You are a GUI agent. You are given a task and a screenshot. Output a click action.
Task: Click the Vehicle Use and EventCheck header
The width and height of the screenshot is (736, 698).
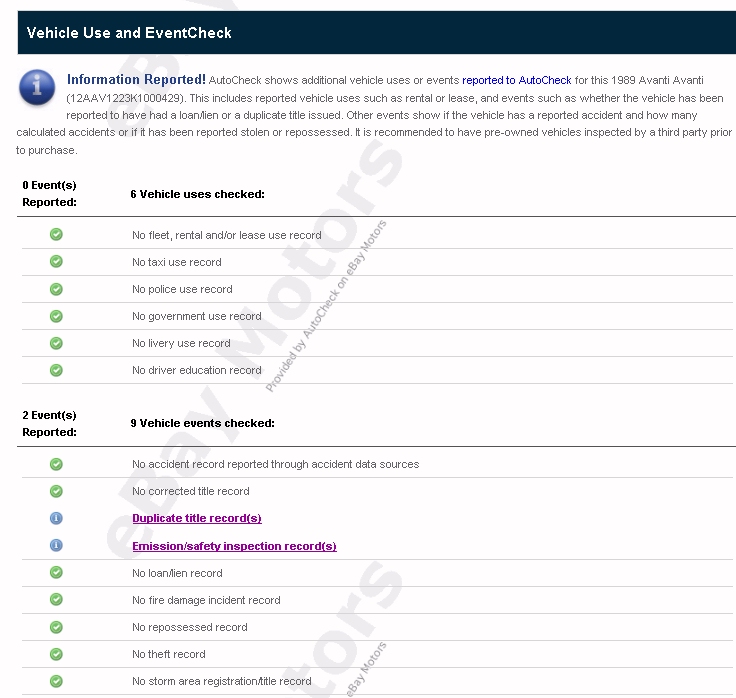click(x=129, y=33)
